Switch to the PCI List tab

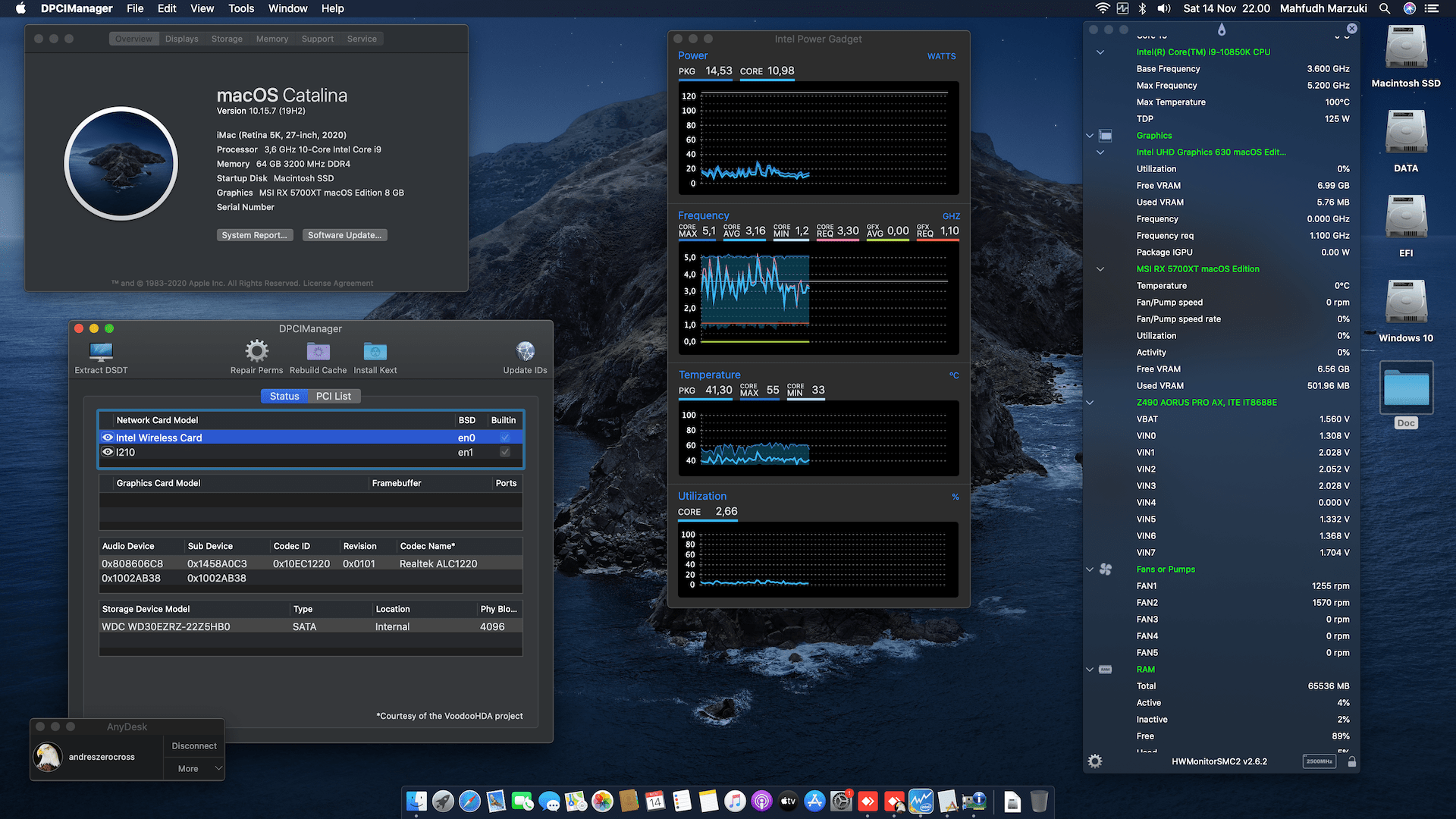click(334, 396)
